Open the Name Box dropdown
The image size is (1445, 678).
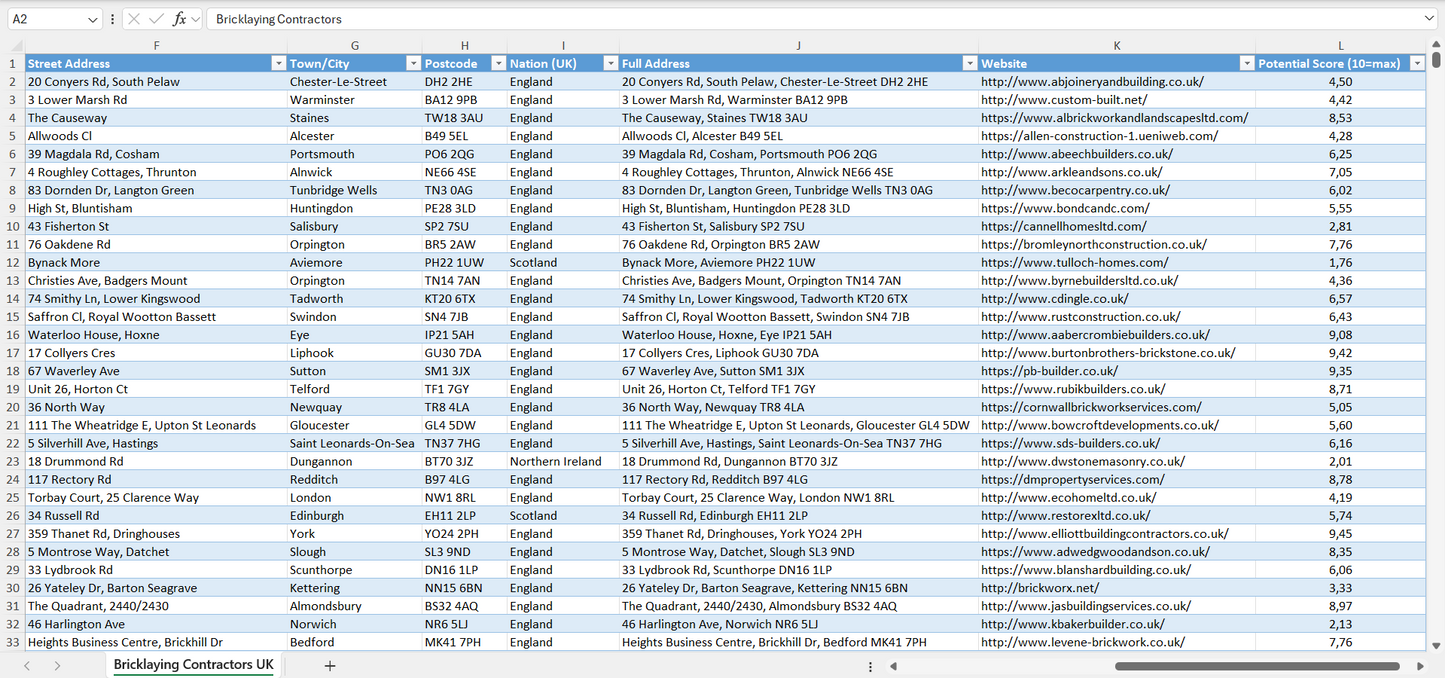(x=94, y=19)
